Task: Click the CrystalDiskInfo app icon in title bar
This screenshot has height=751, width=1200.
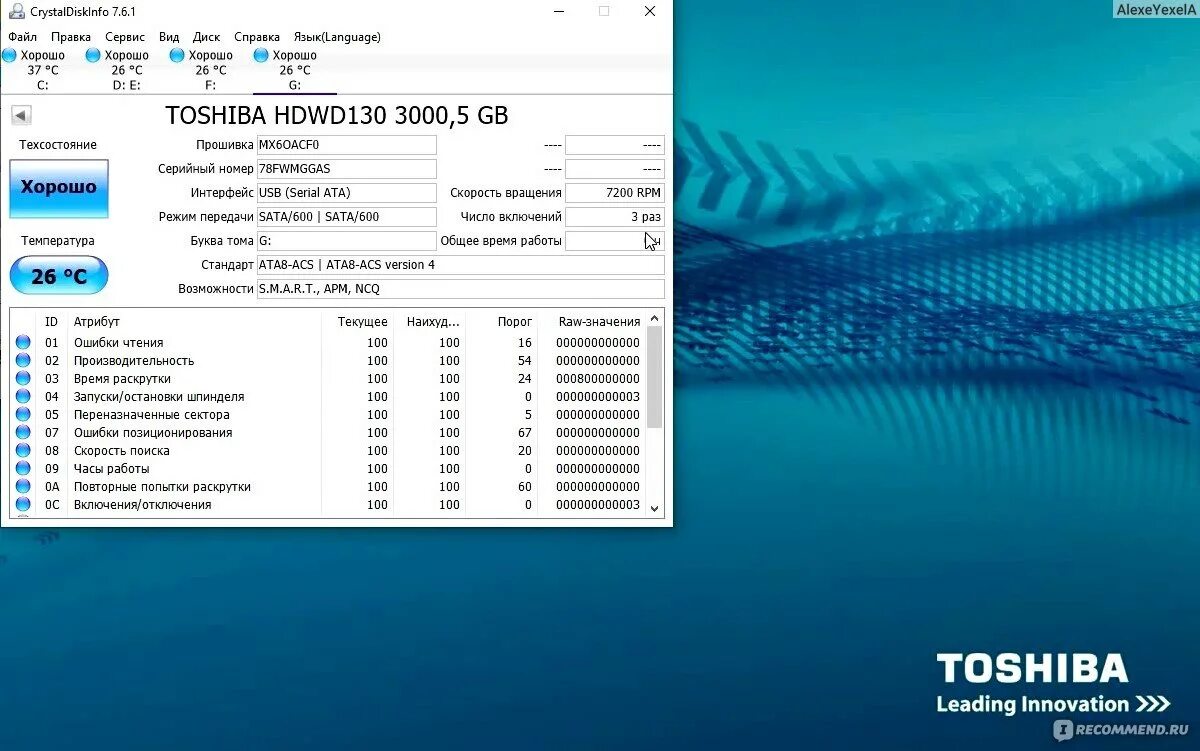Action: coord(17,11)
